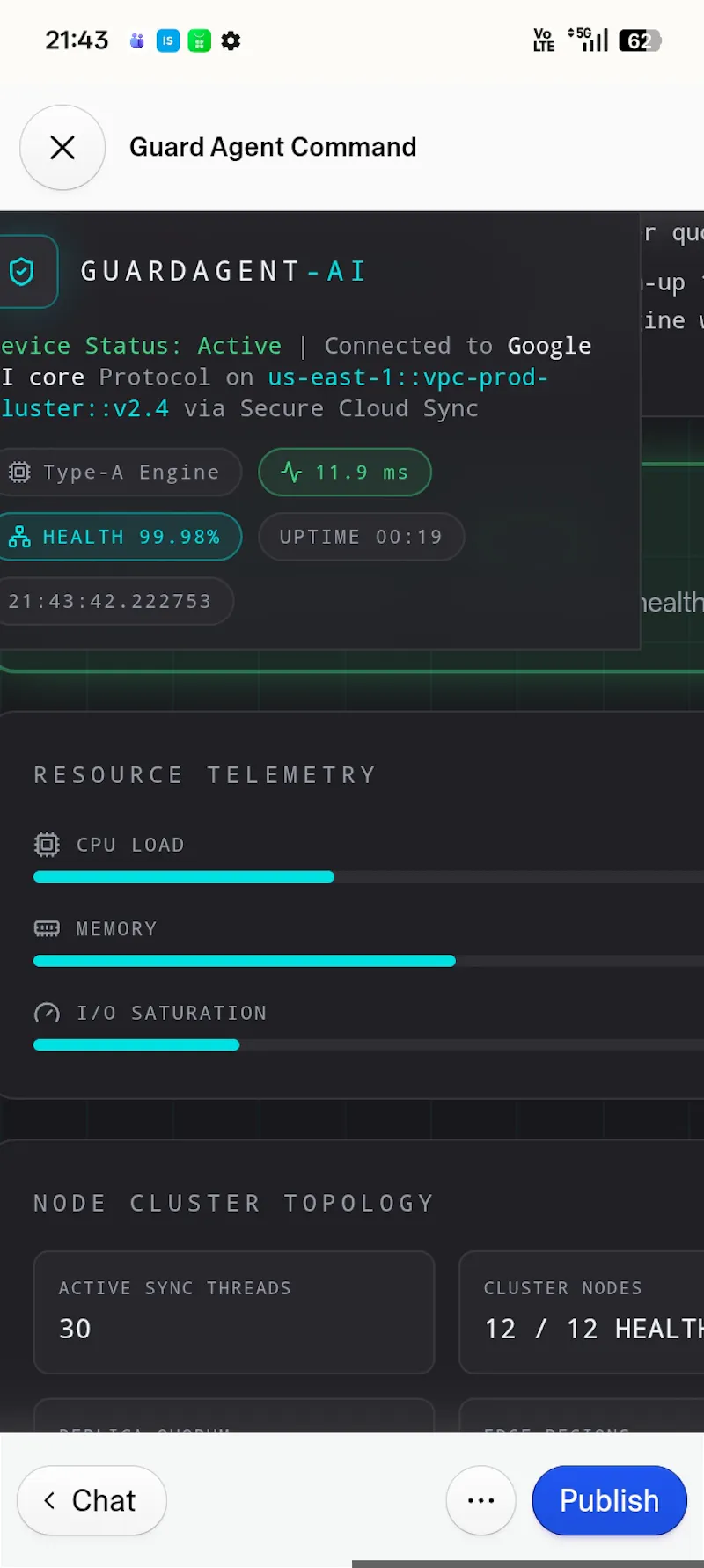Tap the Memory module icon
704x1568 pixels.
click(47, 929)
